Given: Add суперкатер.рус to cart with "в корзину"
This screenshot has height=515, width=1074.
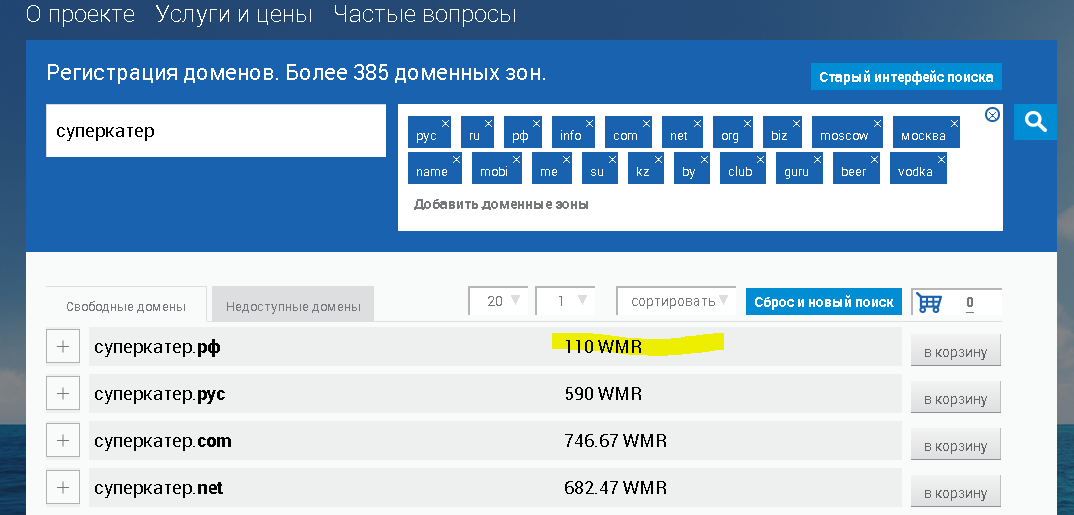Looking at the screenshot, I should [x=955, y=399].
